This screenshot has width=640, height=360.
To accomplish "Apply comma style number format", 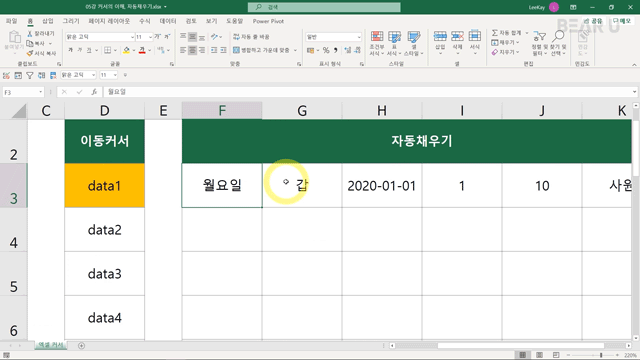I will [x=335, y=50].
